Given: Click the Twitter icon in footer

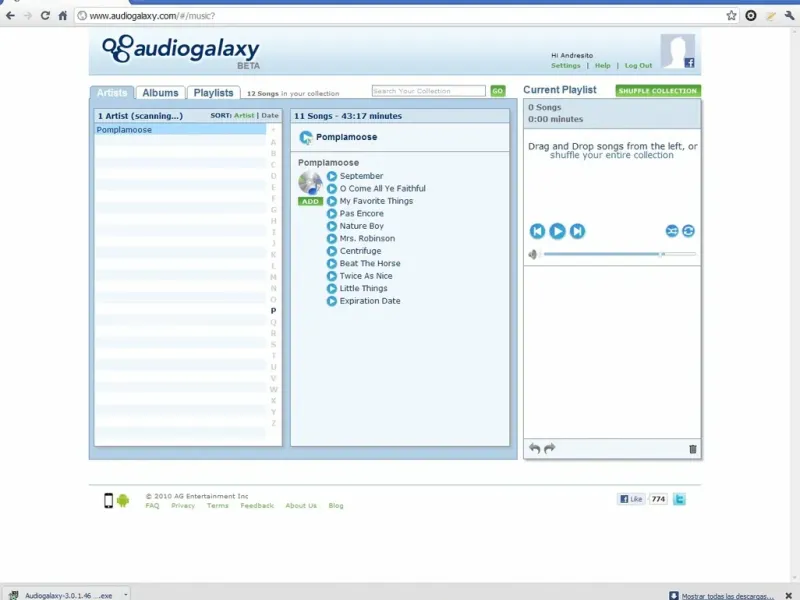Looking at the screenshot, I should click(x=679, y=499).
